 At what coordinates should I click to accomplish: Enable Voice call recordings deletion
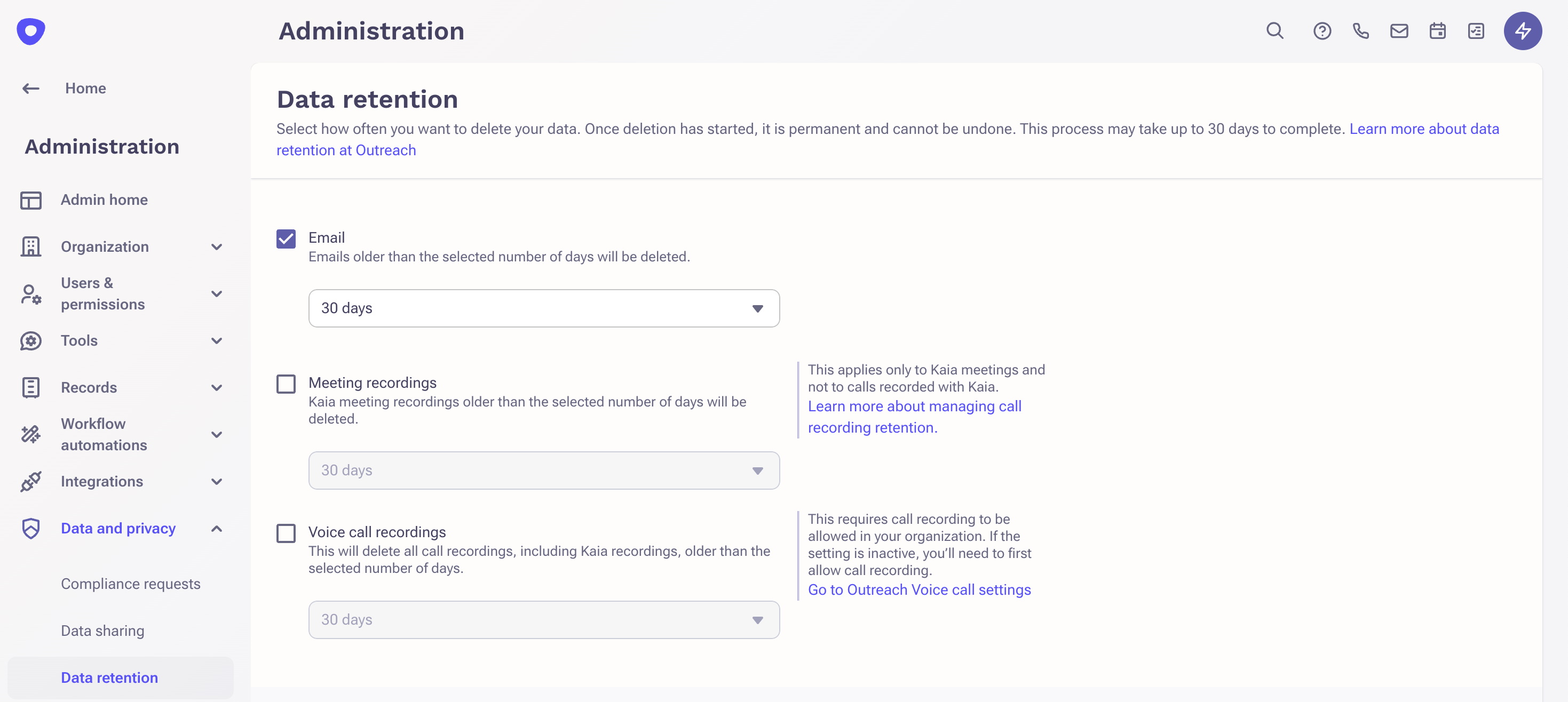pos(286,533)
